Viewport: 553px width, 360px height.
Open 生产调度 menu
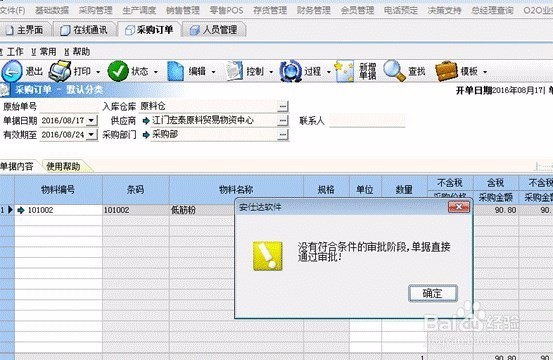tap(139, 10)
